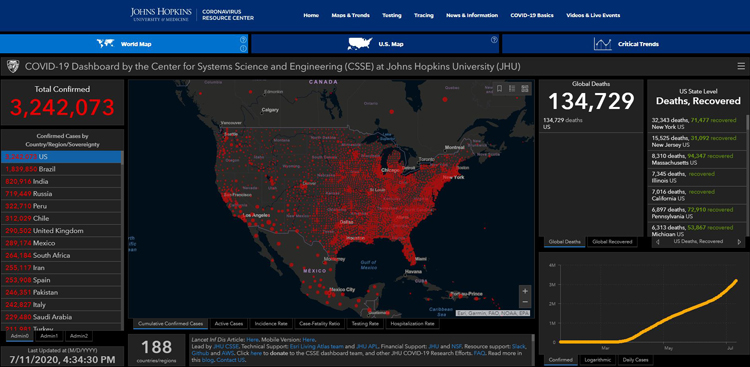The height and width of the screenshot is (367, 750).
Task: Zoom in the map with plus button
Action: pos(525,291)
